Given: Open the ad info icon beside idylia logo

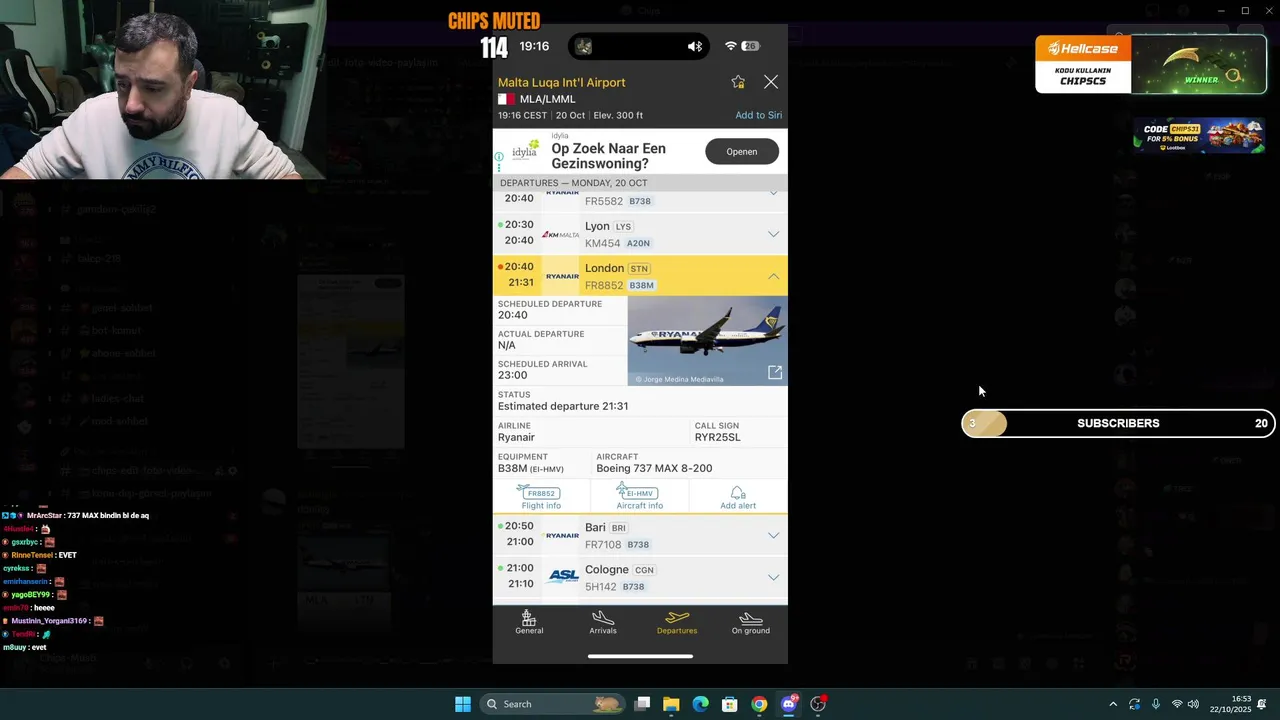Looking at the screenshot, I should pos(499,157).
